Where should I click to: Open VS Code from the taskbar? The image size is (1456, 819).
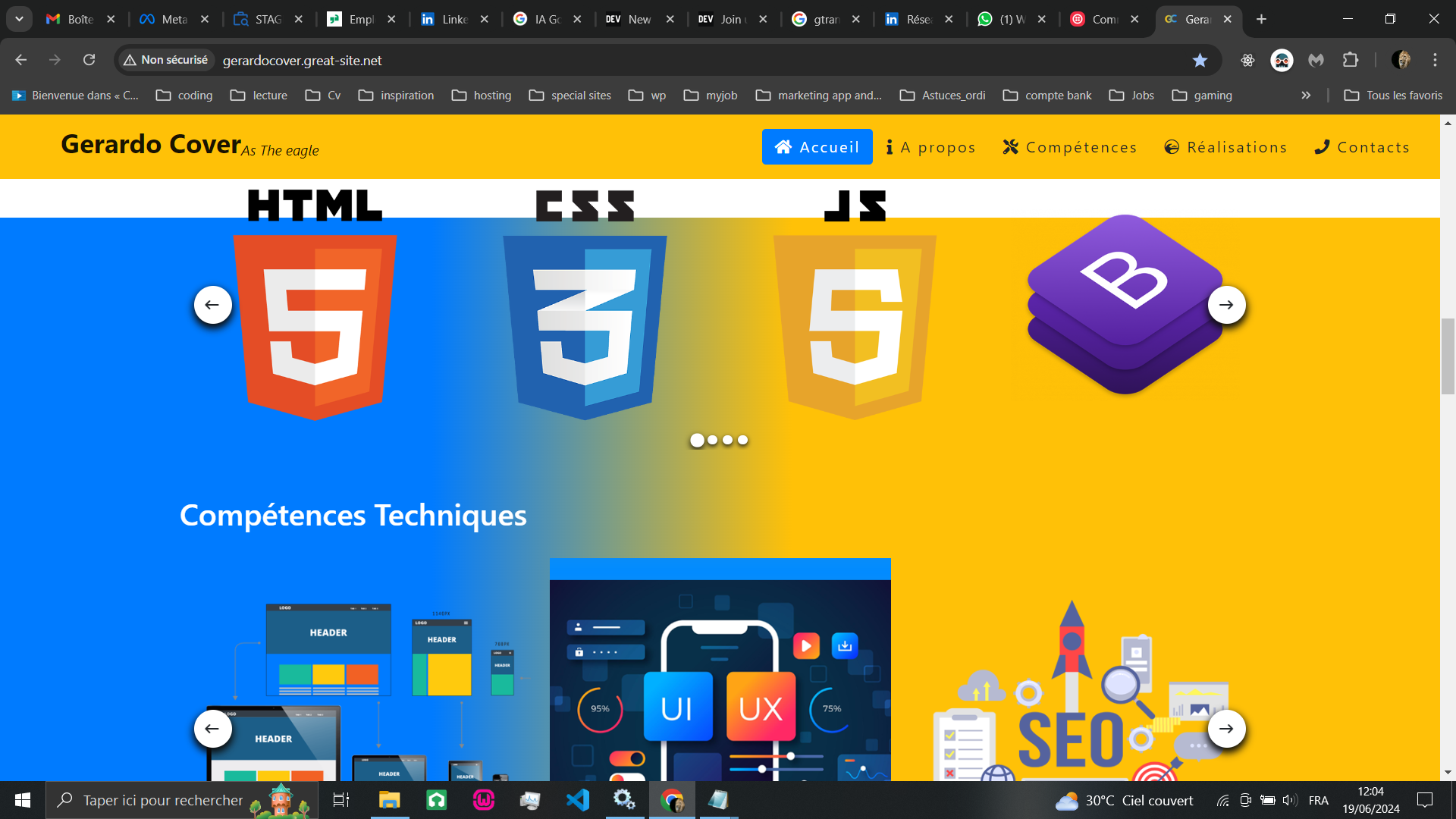(x=578, y=799)
